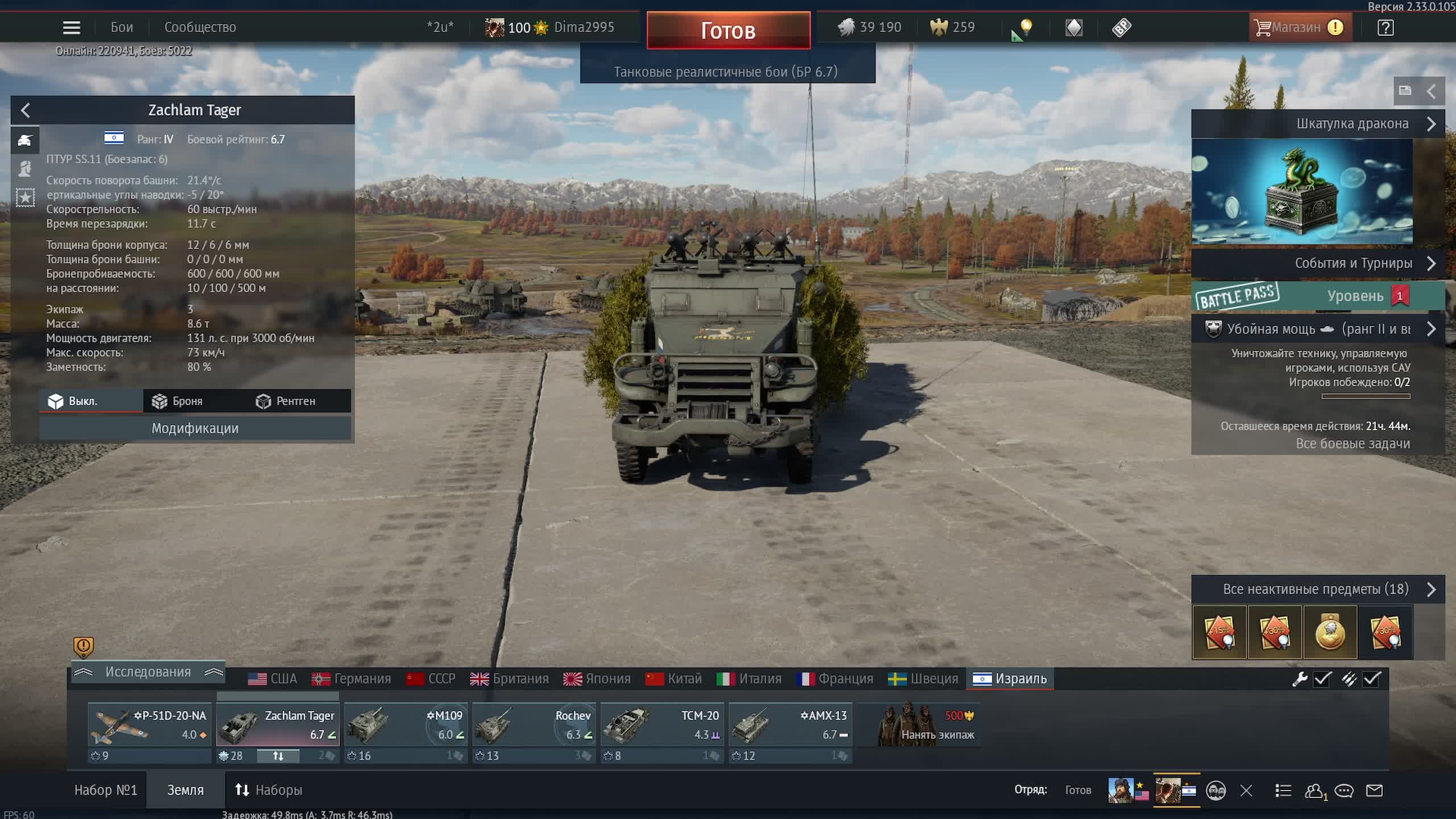Open the hamburger main menu

(71, 27)
